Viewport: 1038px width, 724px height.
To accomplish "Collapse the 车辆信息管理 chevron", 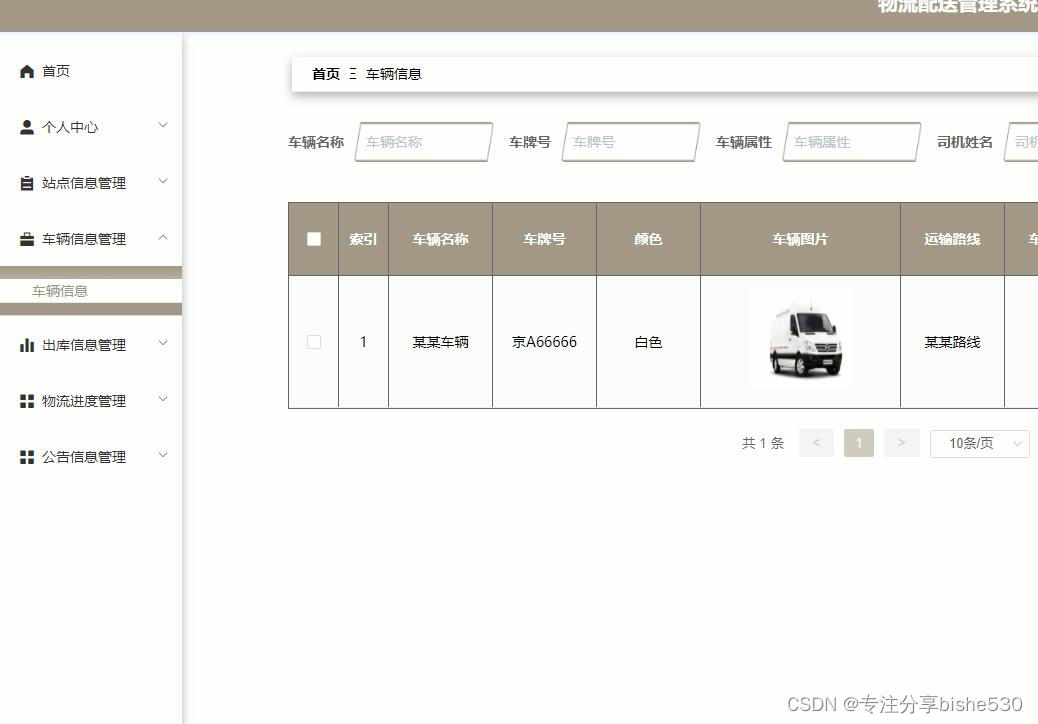I will coord(163,237).
